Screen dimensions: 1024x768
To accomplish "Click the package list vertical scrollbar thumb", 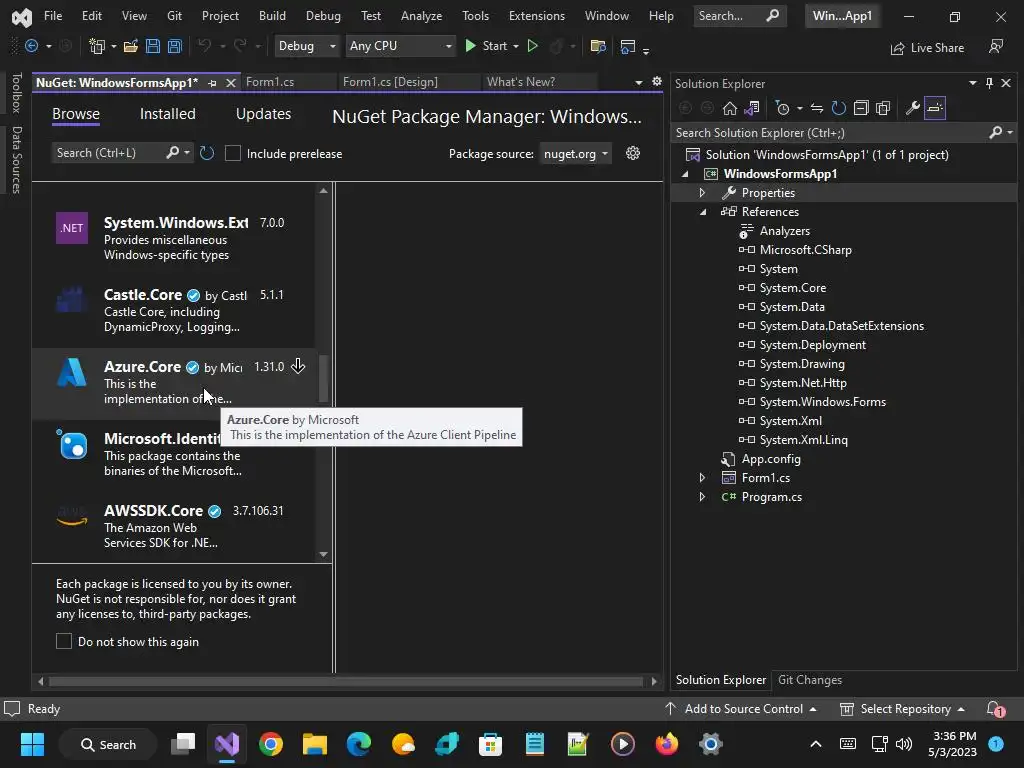I will [x=323, y=379].
